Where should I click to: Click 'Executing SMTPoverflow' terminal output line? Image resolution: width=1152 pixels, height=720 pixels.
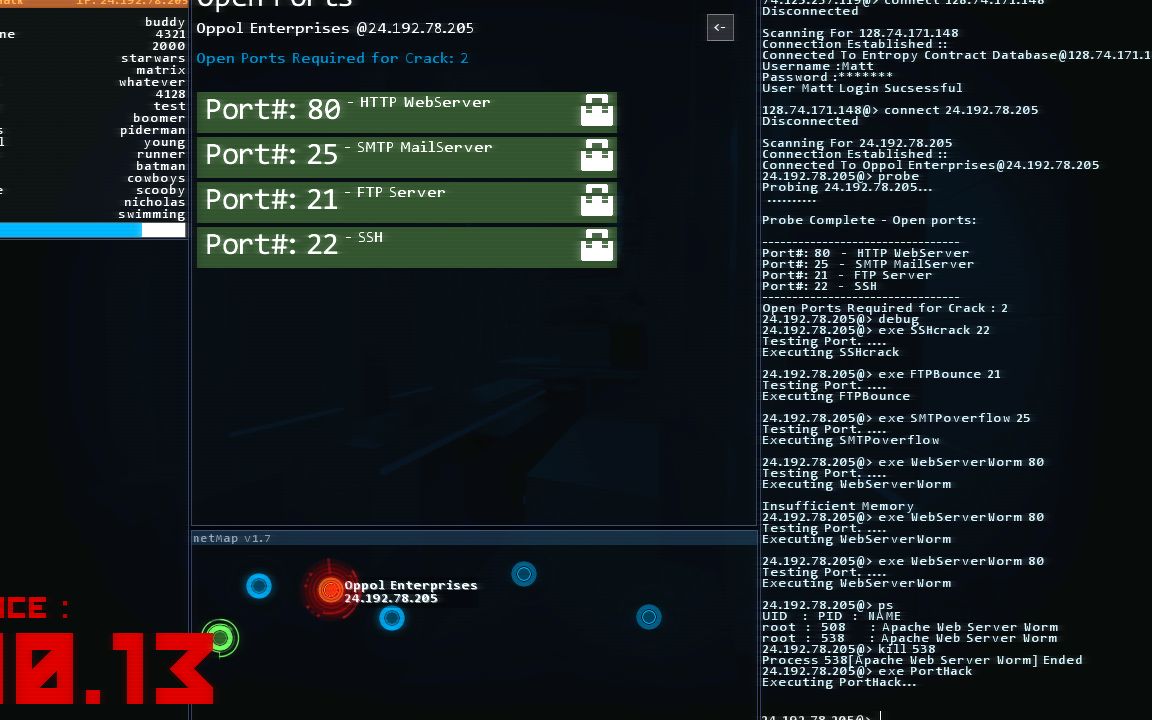(851, 441)
